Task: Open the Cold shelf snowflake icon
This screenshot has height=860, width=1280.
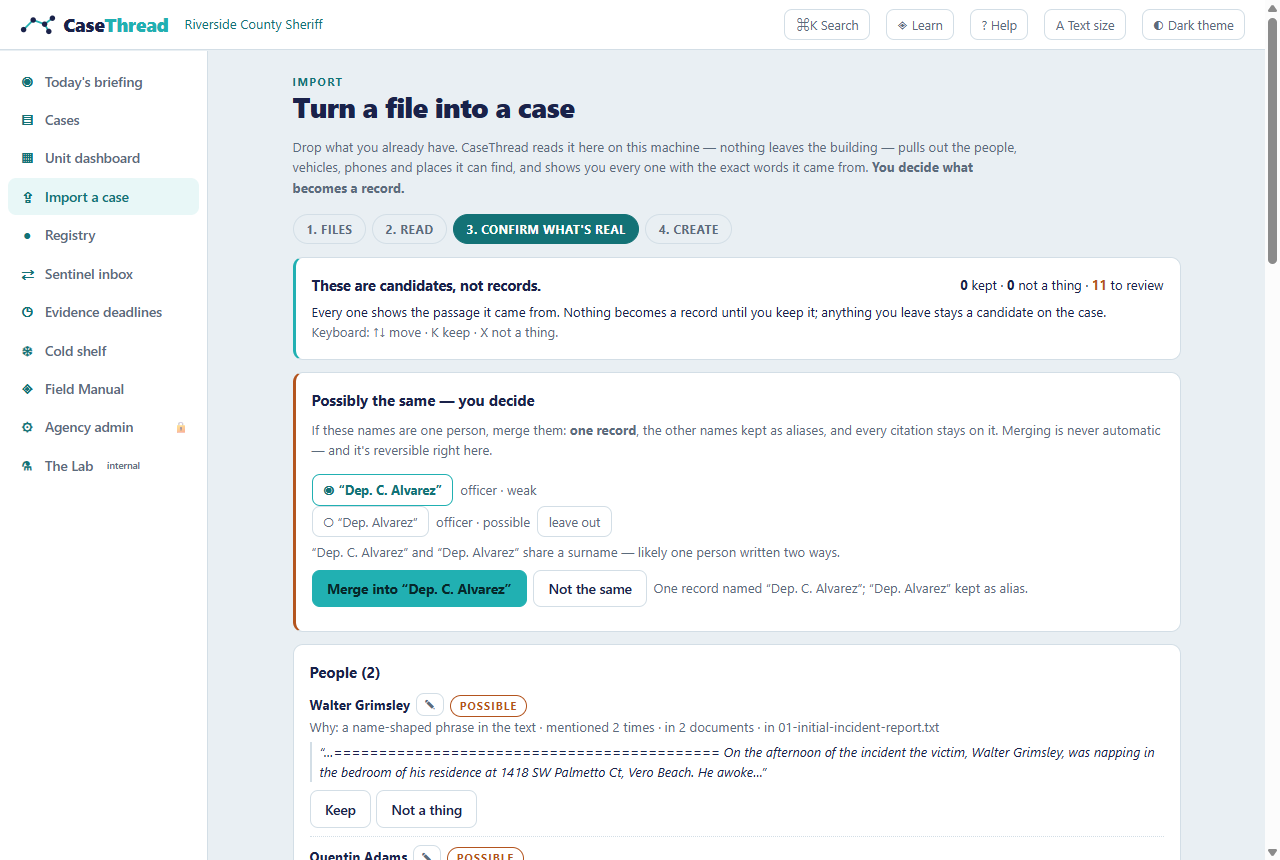Action: (27, 351)
